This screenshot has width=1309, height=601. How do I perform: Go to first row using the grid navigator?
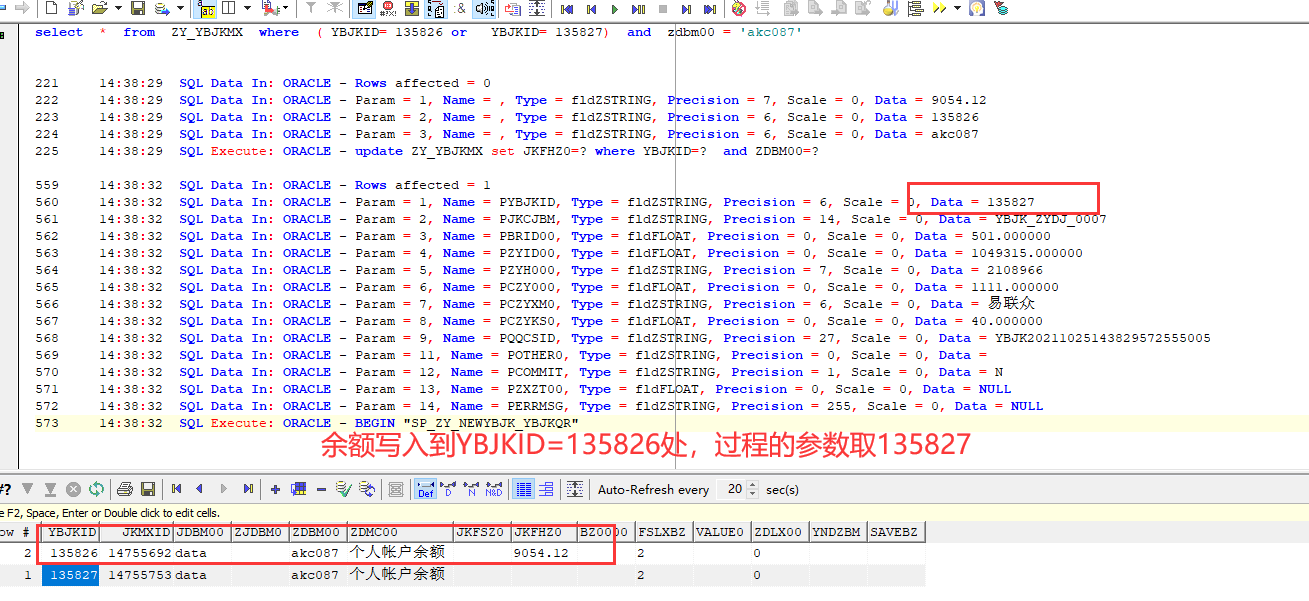click(177, 489)
